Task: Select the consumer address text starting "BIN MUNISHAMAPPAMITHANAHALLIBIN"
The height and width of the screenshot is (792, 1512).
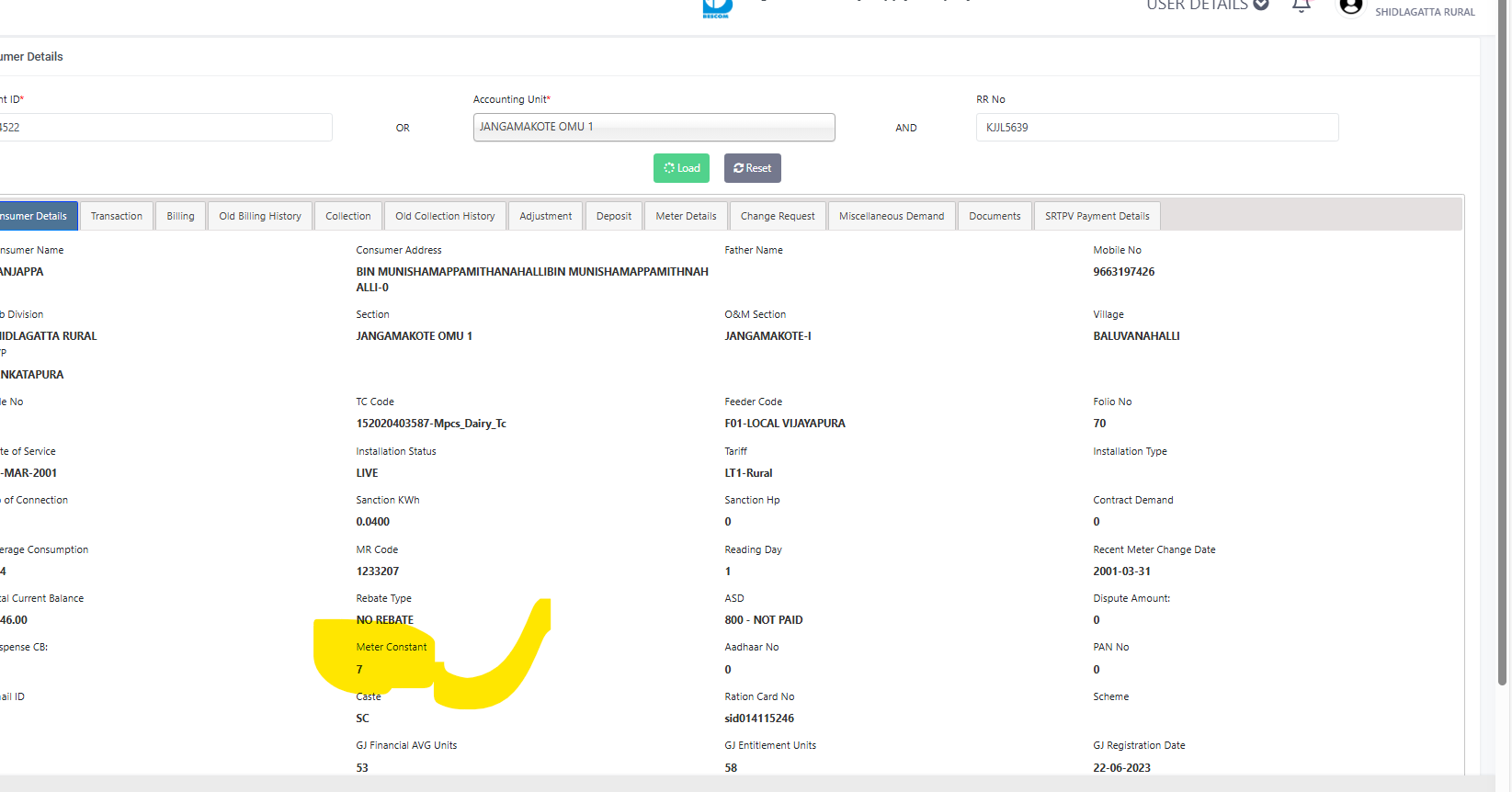Action: coord(532,279)
